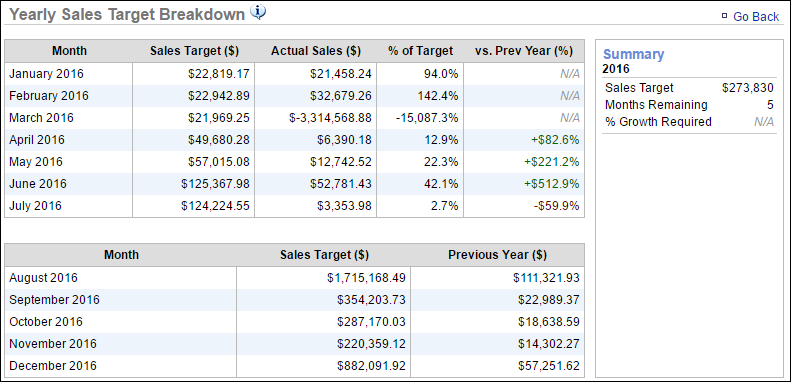Click the % of Target column header
Image resolution: width=792 pixels, height=382 pixels.
[x=420, y=51]
